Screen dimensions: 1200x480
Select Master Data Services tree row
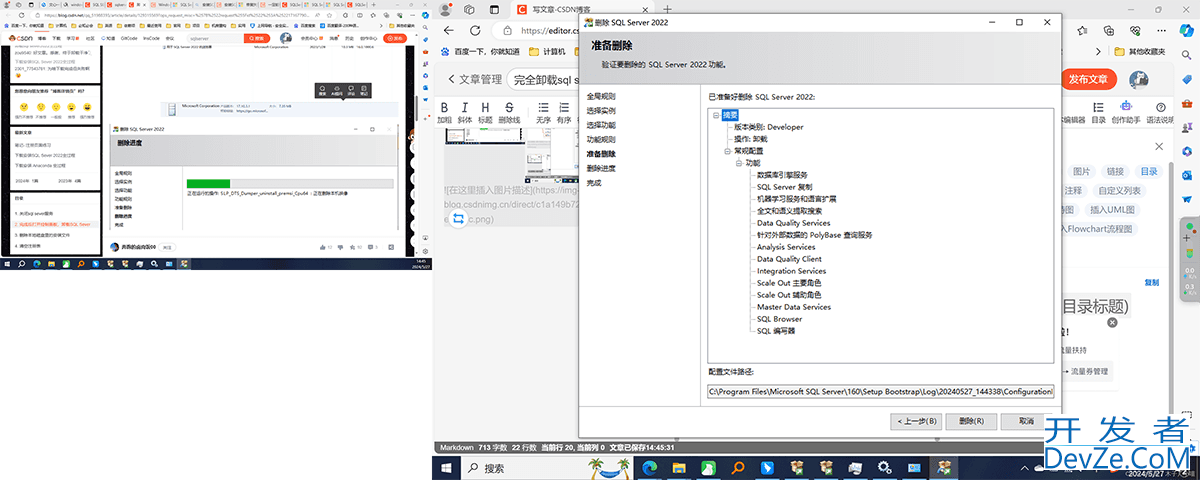pyautogui.click(x=794, y=307)
